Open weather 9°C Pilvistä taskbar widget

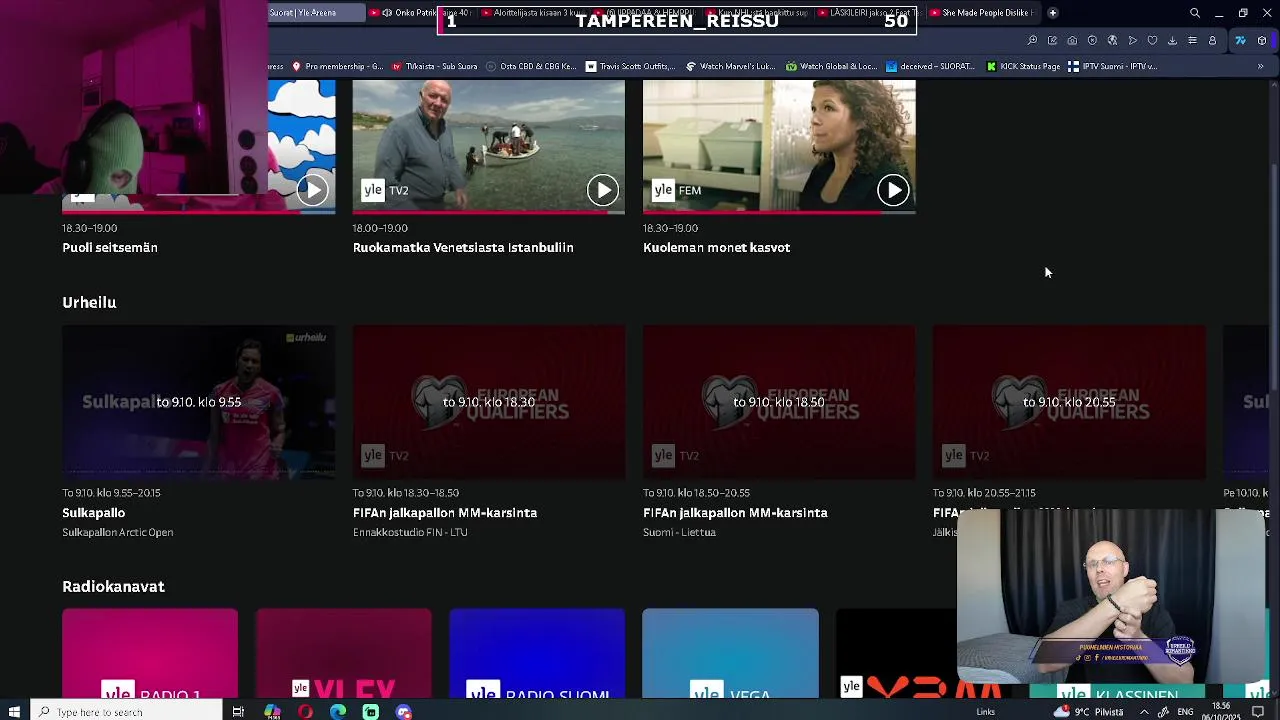[1089, 712]
